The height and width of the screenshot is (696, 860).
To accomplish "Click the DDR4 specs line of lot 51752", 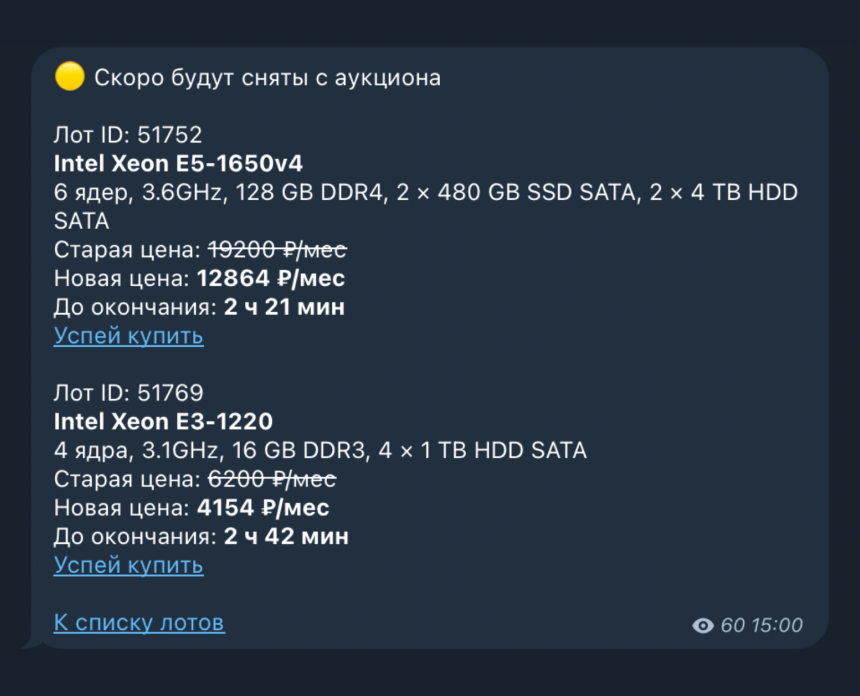I will [x=425, y=192].
